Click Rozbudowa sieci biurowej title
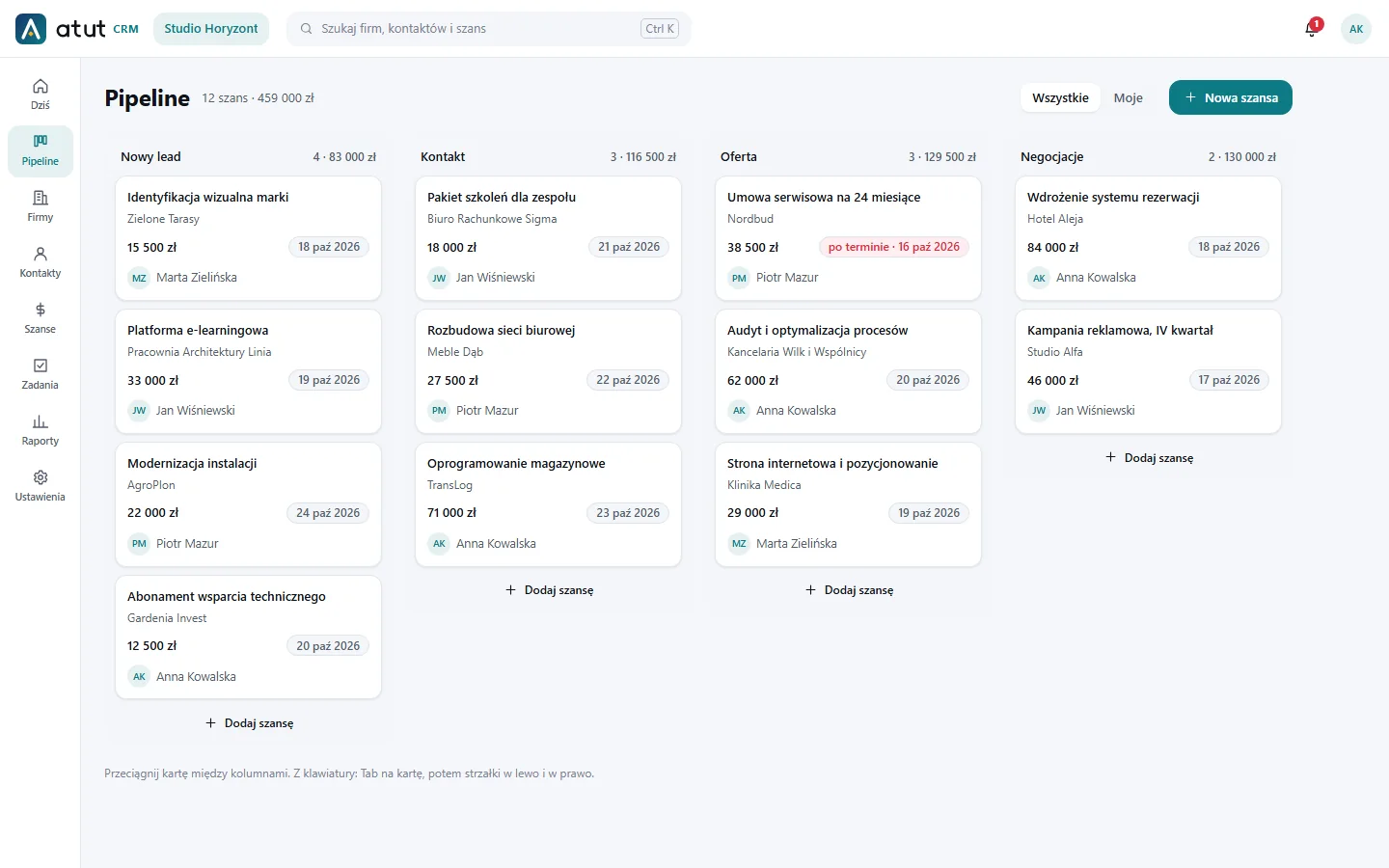1389x868 pixels. coord(502,330)
